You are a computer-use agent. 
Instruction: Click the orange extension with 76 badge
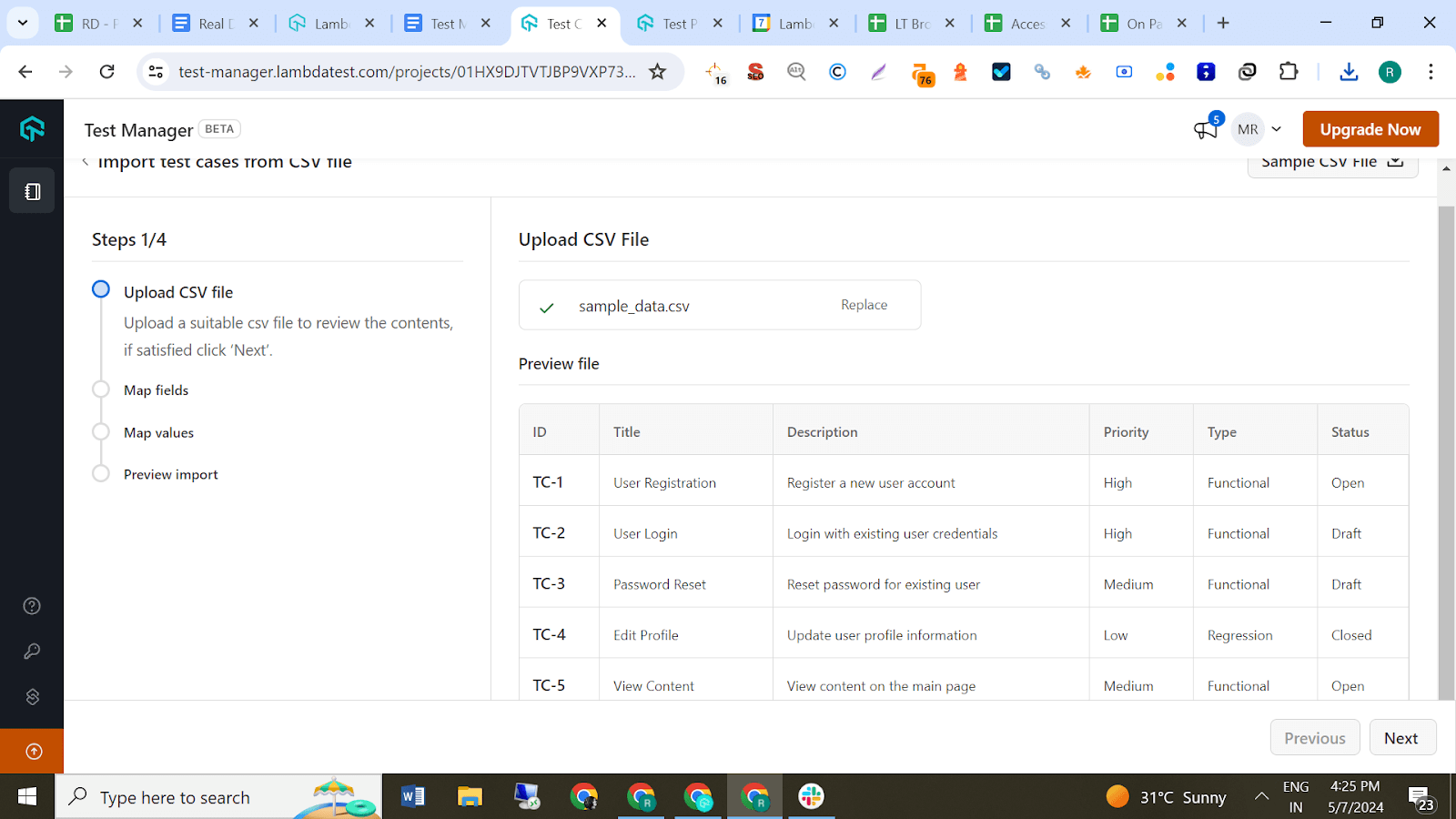(x=922, y=74)
